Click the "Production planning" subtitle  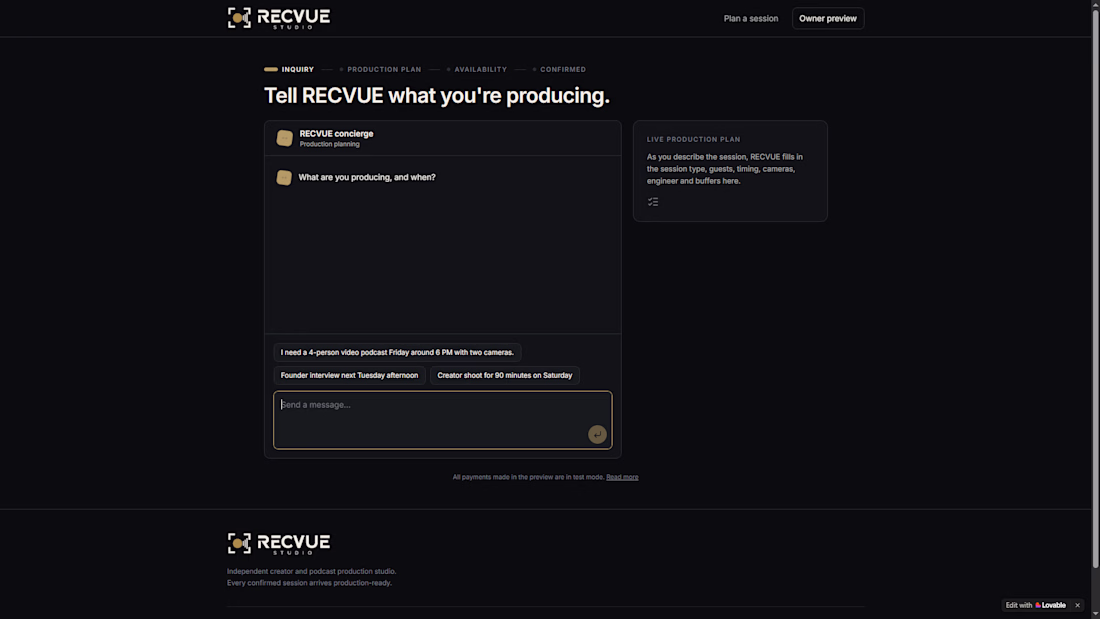tap(329, 145)
